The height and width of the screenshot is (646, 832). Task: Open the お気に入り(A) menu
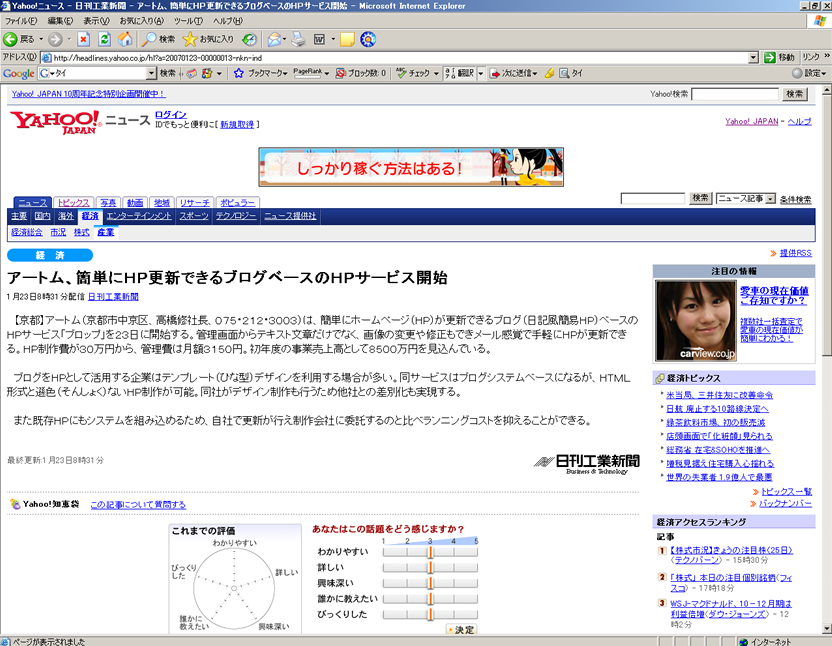pos(141,21)
